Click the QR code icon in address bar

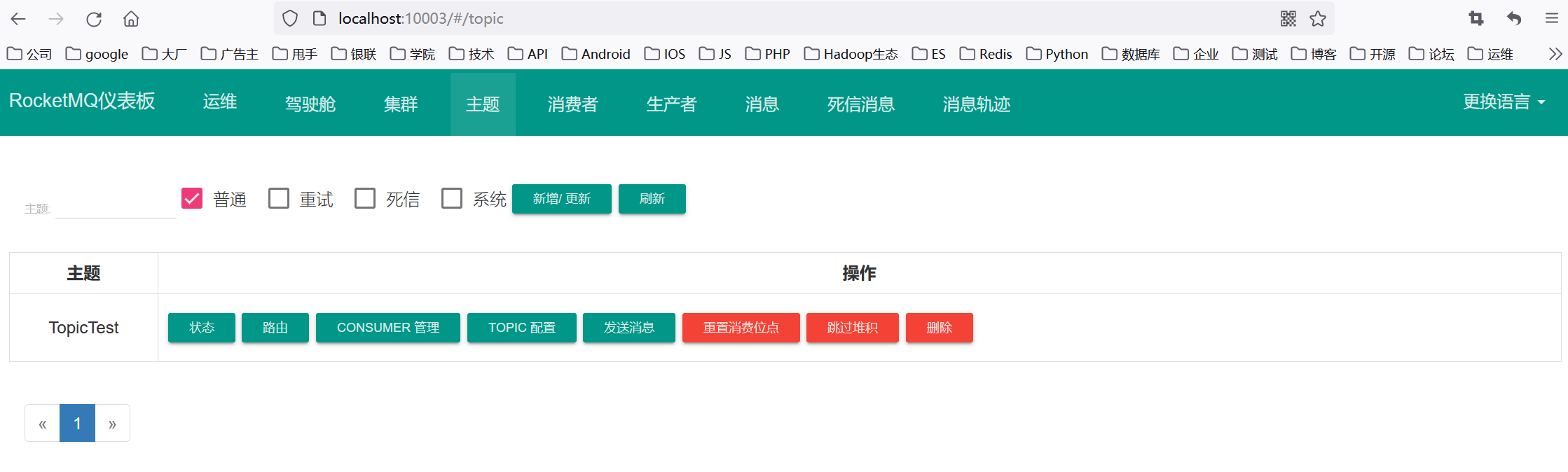pos(1288,19)
